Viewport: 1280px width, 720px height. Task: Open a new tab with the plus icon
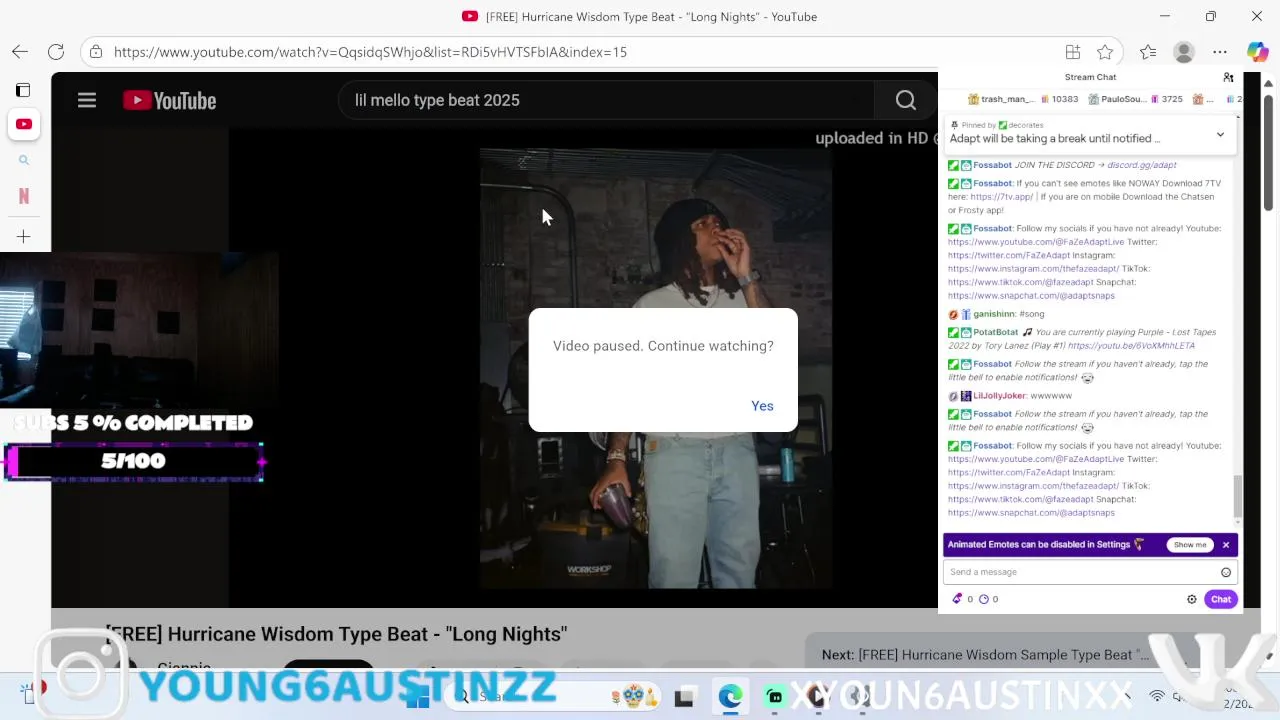pos(23,237)
